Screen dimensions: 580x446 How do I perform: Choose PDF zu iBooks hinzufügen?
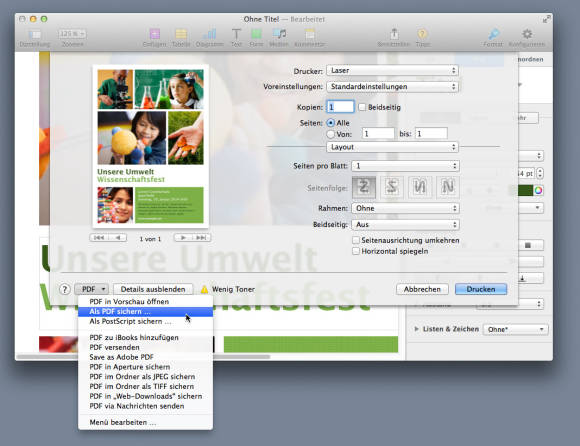(x=145, y=337)
